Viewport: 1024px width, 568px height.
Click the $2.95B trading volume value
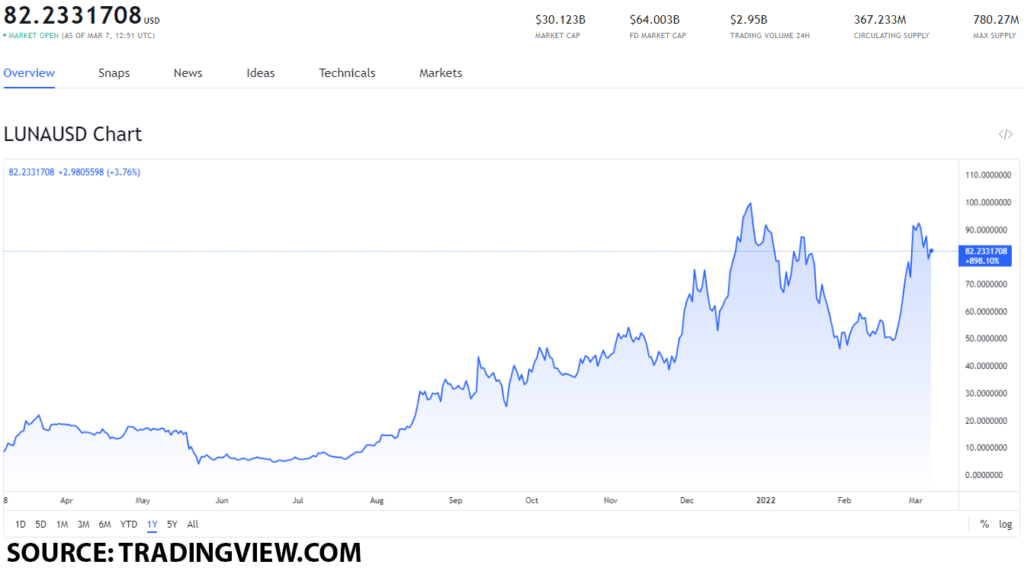click(x=748, y=20)
